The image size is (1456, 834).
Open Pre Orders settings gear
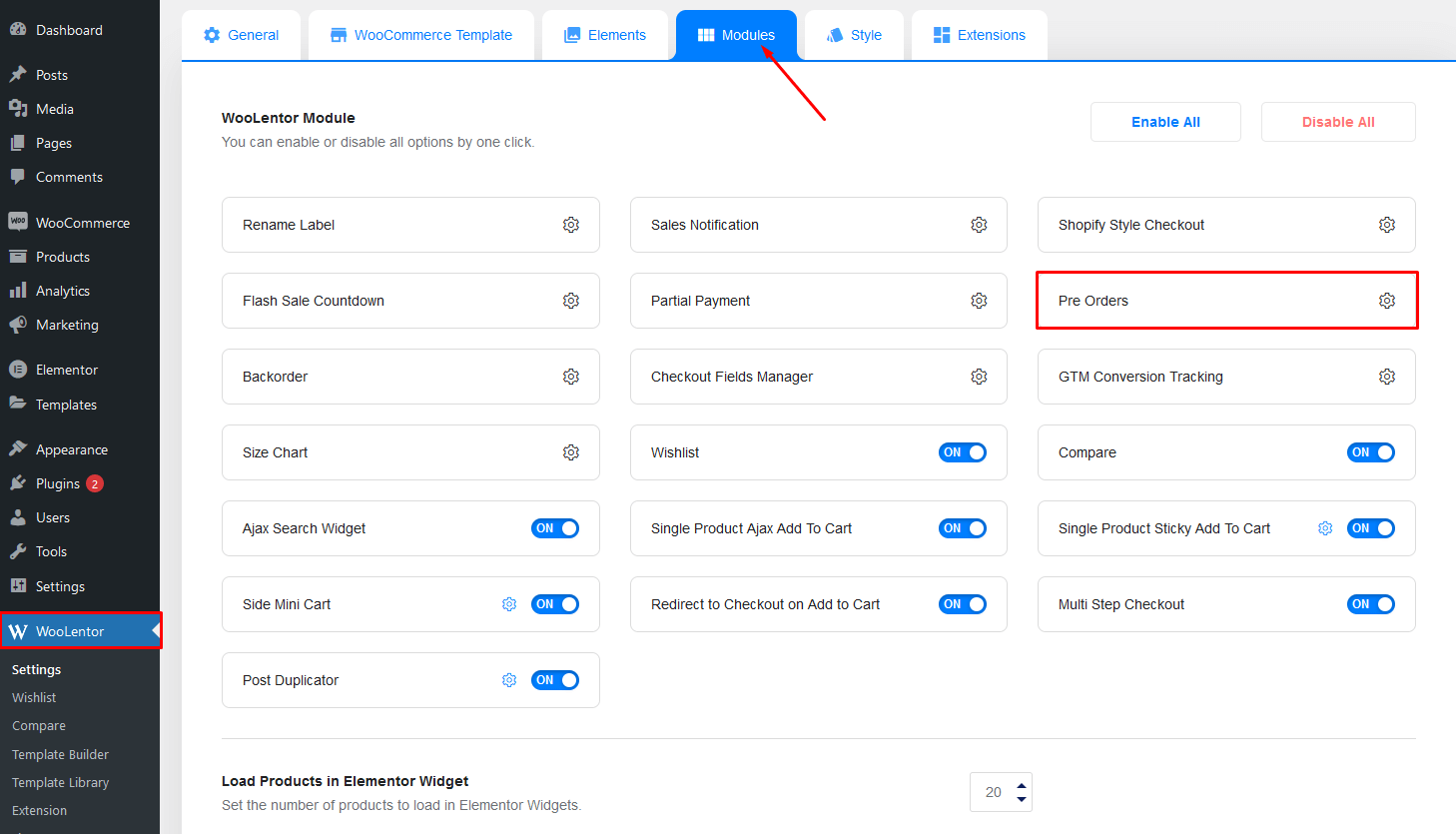coord(1386,301)
